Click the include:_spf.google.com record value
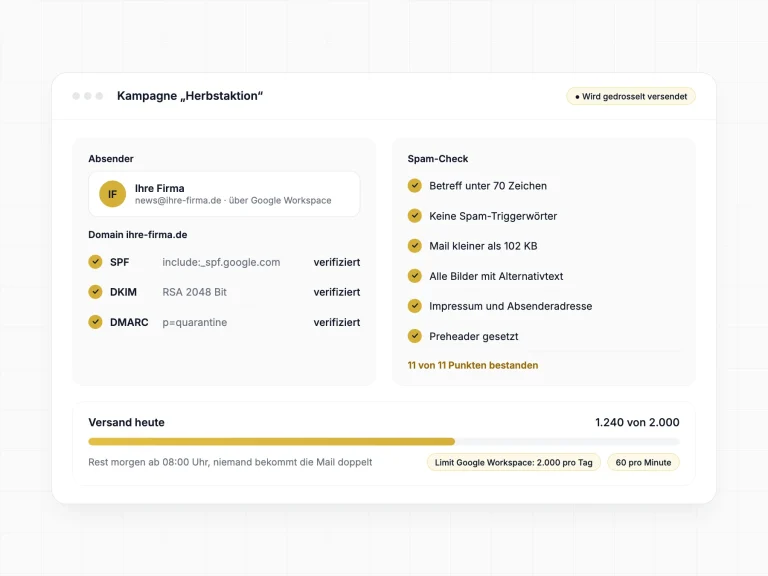The width and height of the screenshot is (768, 576). (221, 263)
